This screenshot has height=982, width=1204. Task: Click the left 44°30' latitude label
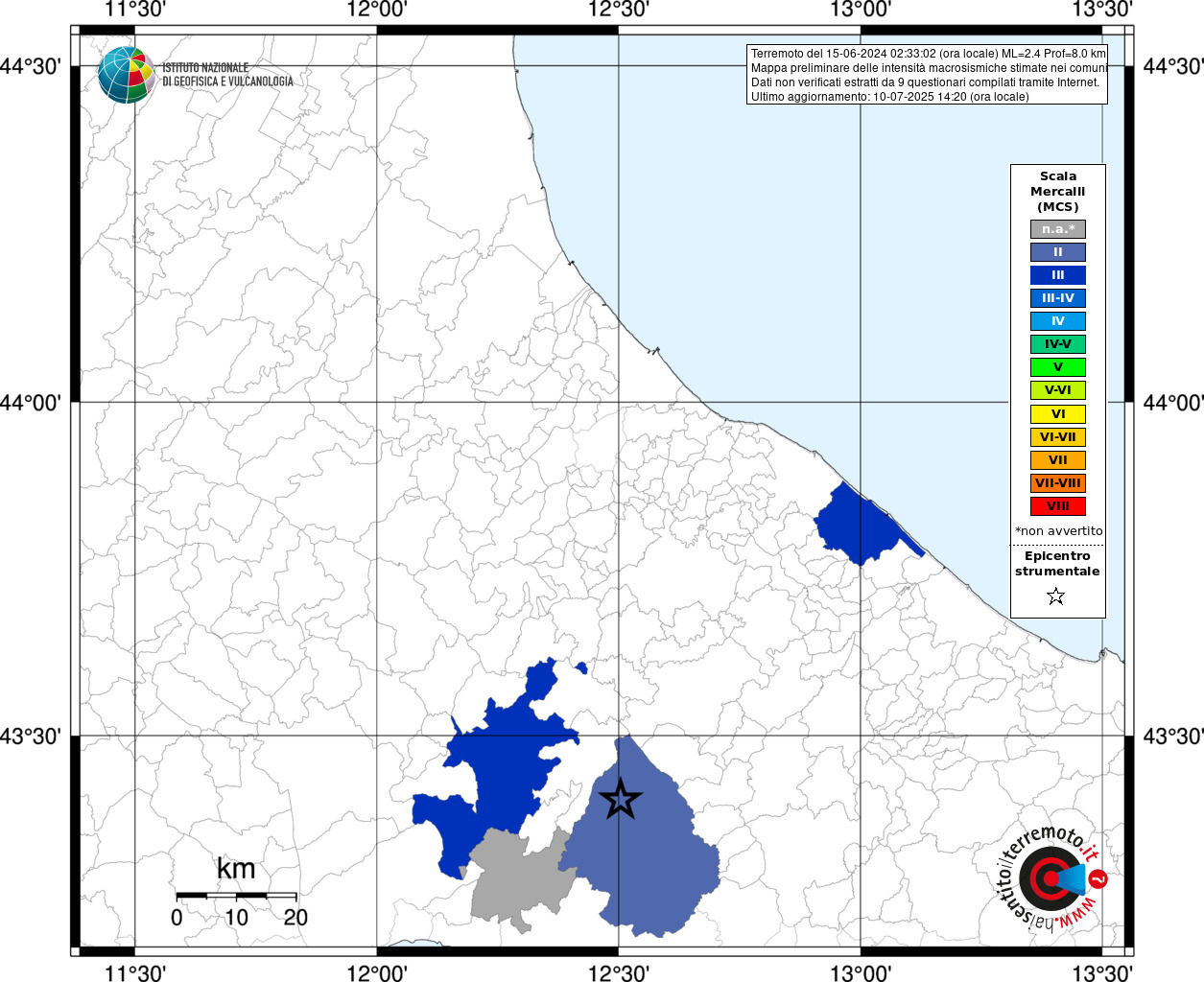coord(31,66)
